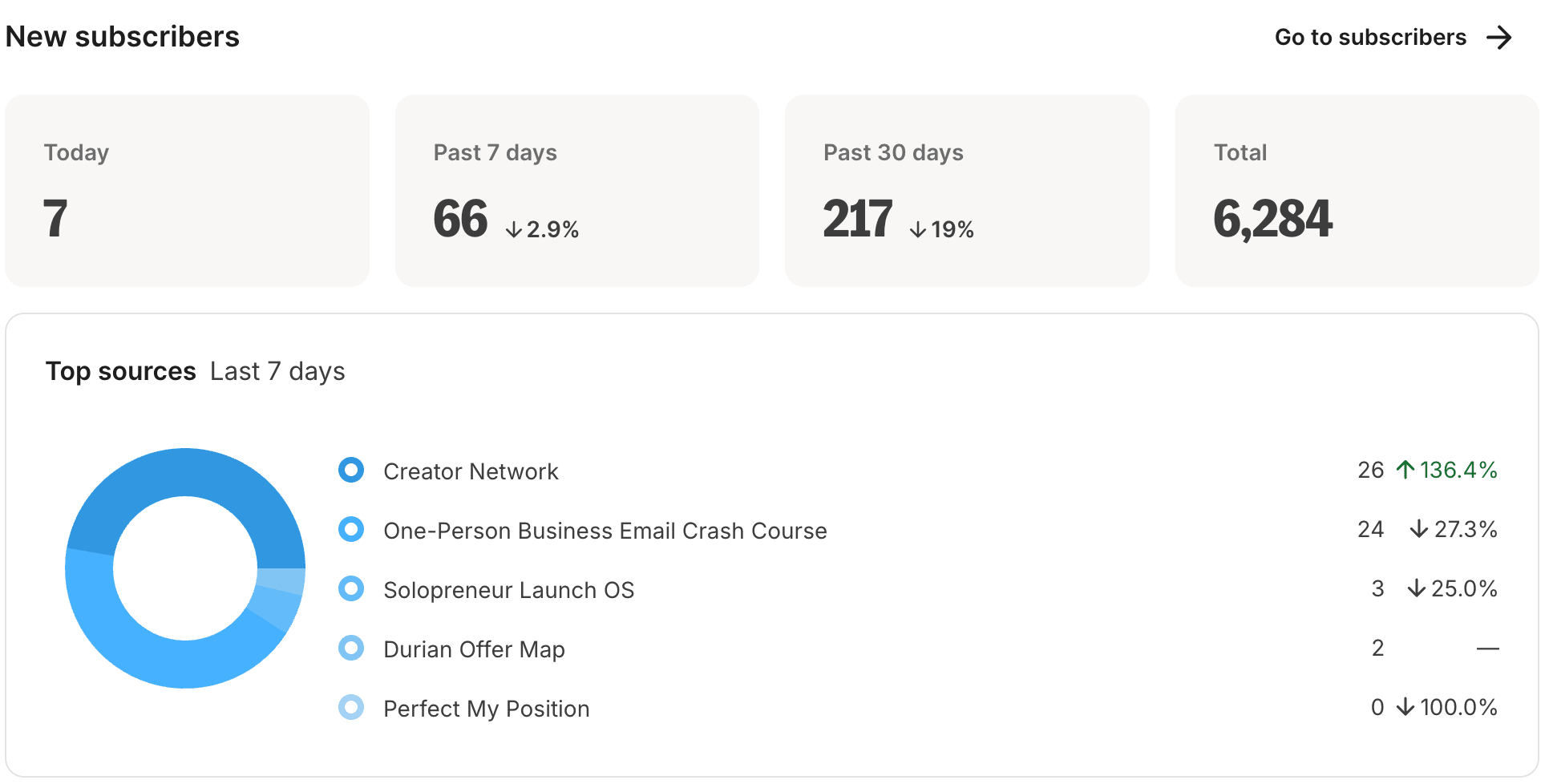Click the green up arrow beside 136.4%
Image resolution: width=1549 pixels, height=784 pixels.
coord(1405,470)
